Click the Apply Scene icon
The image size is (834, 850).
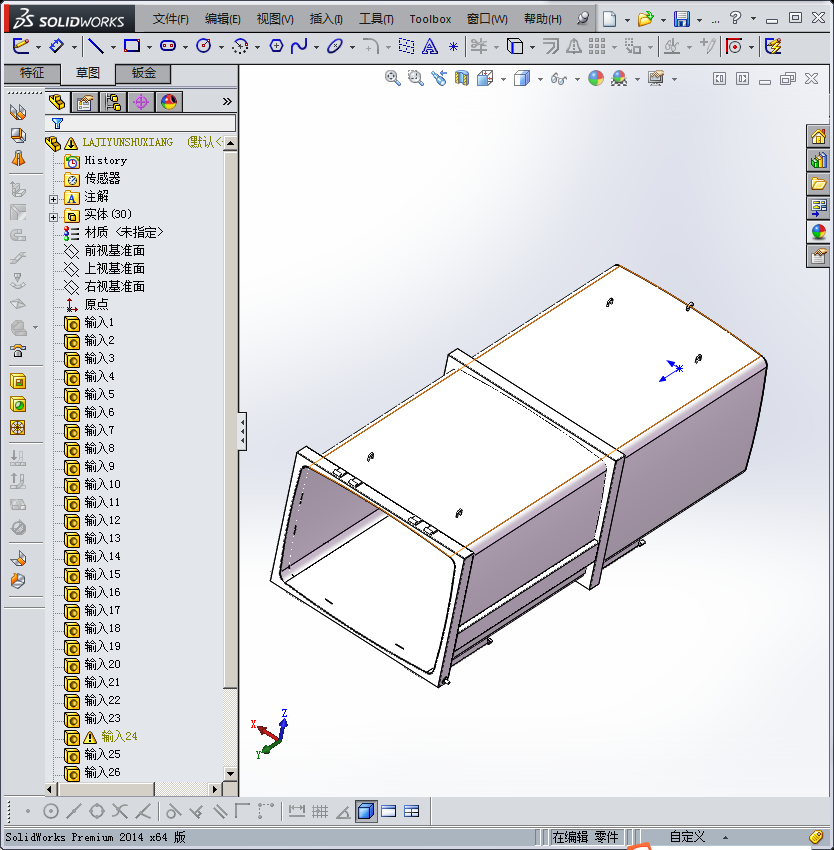[619, 79]
